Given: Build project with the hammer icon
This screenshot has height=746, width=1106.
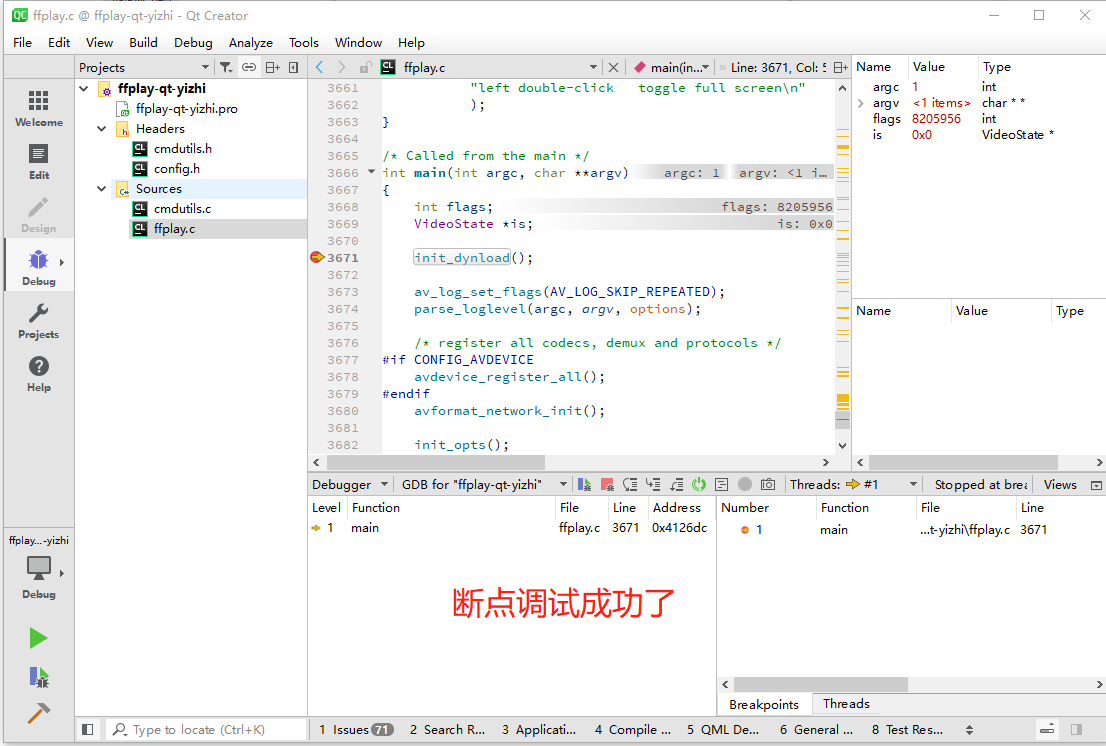Looking at the screenshot, I should tap(38, 713).
